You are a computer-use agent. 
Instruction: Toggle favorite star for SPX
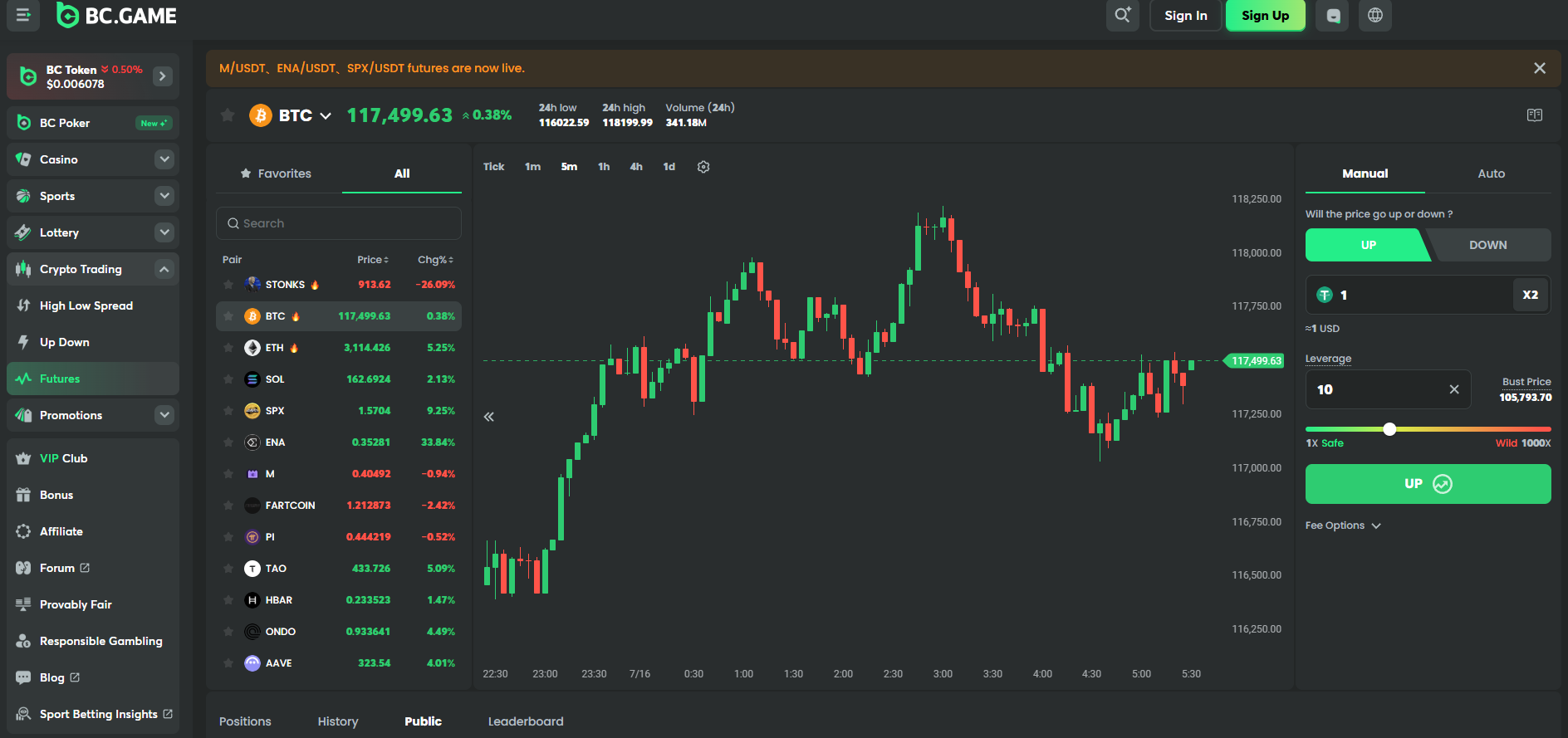tap(228, 411)
